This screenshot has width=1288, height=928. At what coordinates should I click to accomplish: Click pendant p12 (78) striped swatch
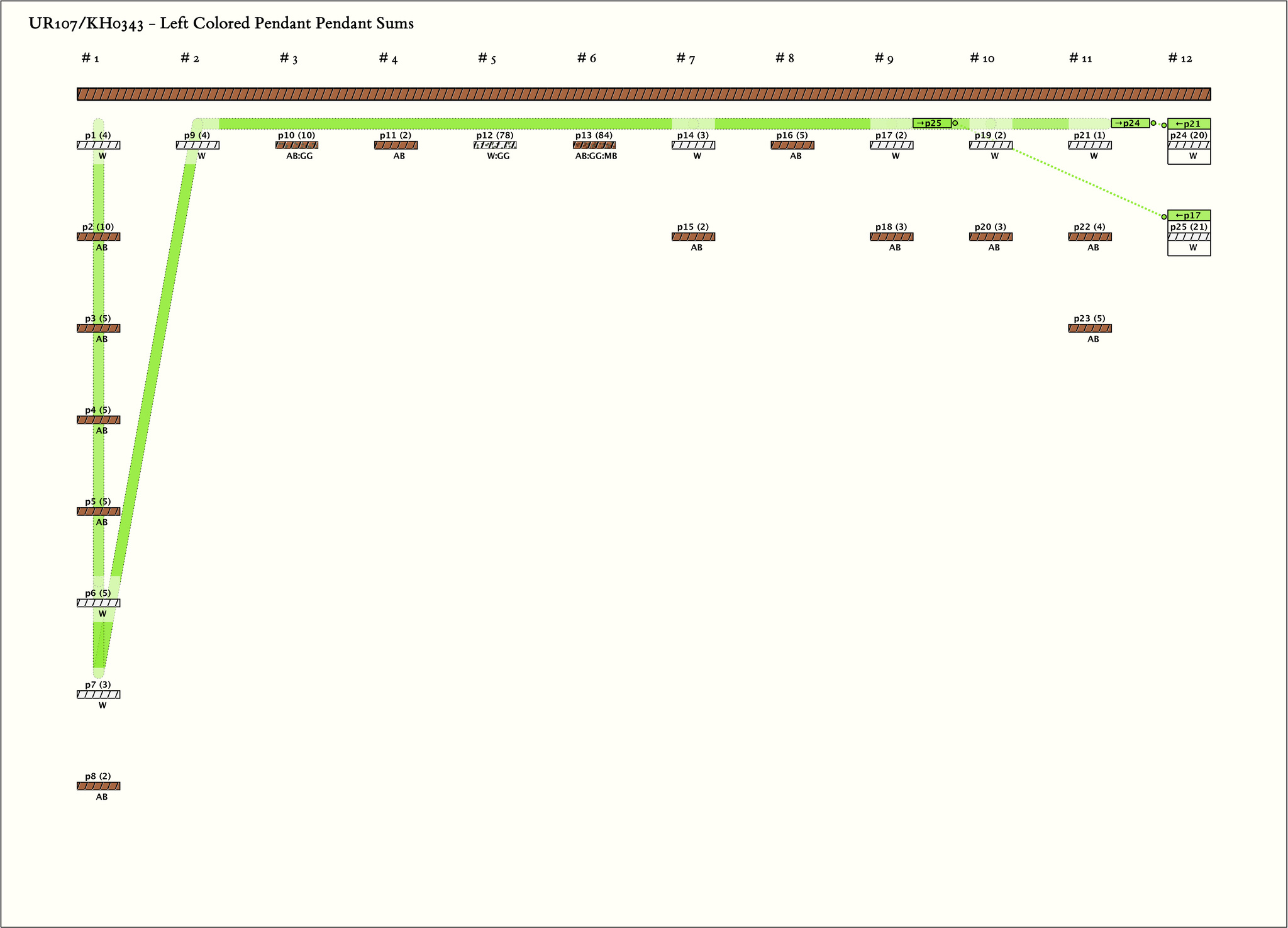coord(495,145)
